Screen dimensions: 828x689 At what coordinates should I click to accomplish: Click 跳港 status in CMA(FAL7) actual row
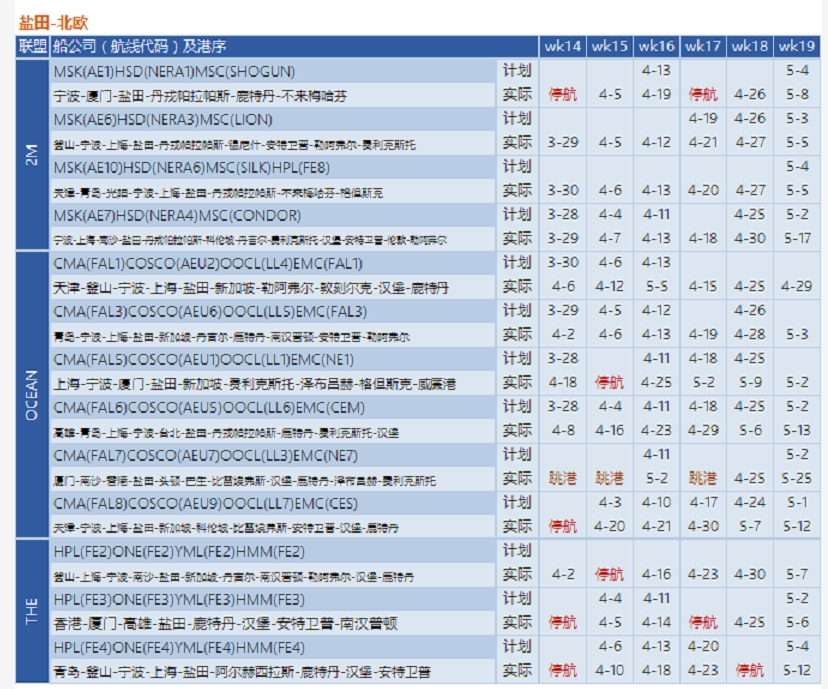560,478
